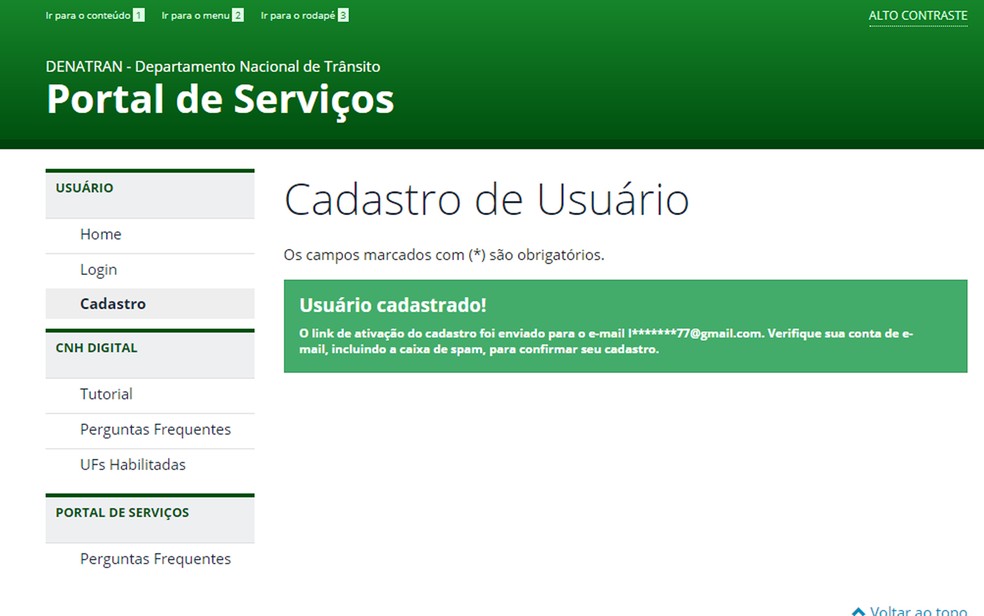Open the Login page from sidebar
984x616 pixels.
(x=98, y=269)
